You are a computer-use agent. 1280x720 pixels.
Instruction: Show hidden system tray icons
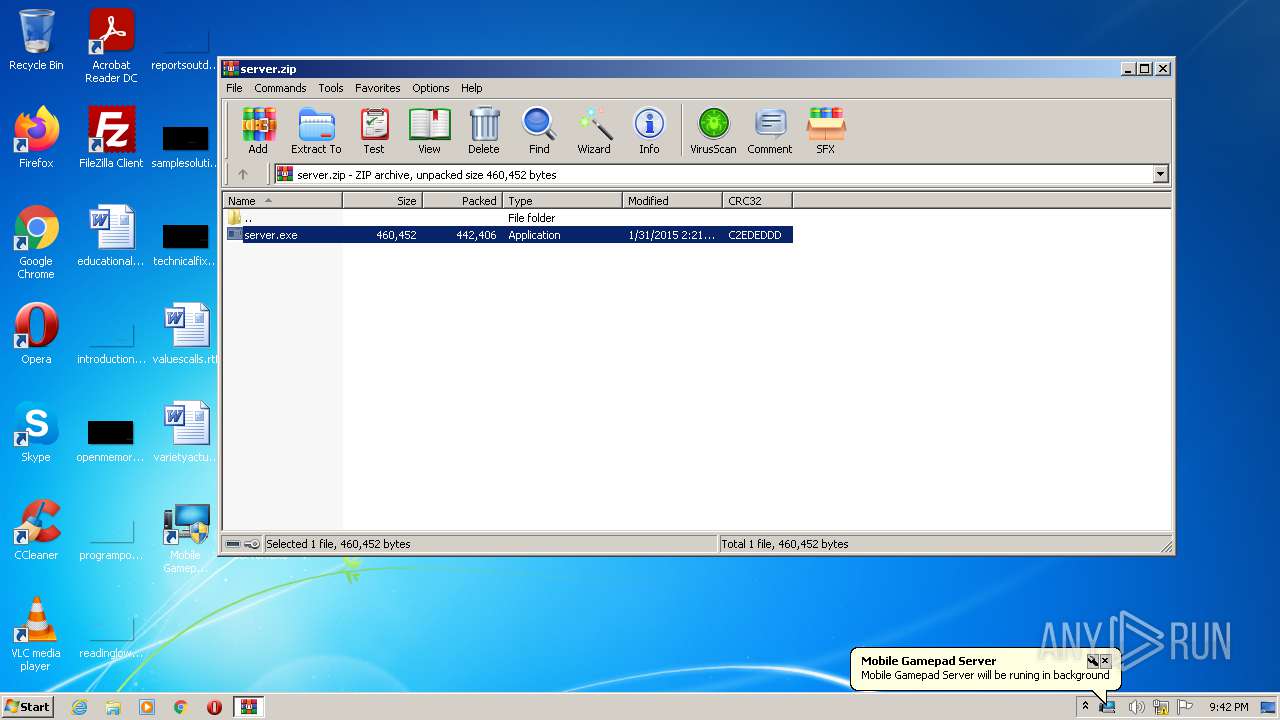pyautogui.click(x=1085, y=706)
